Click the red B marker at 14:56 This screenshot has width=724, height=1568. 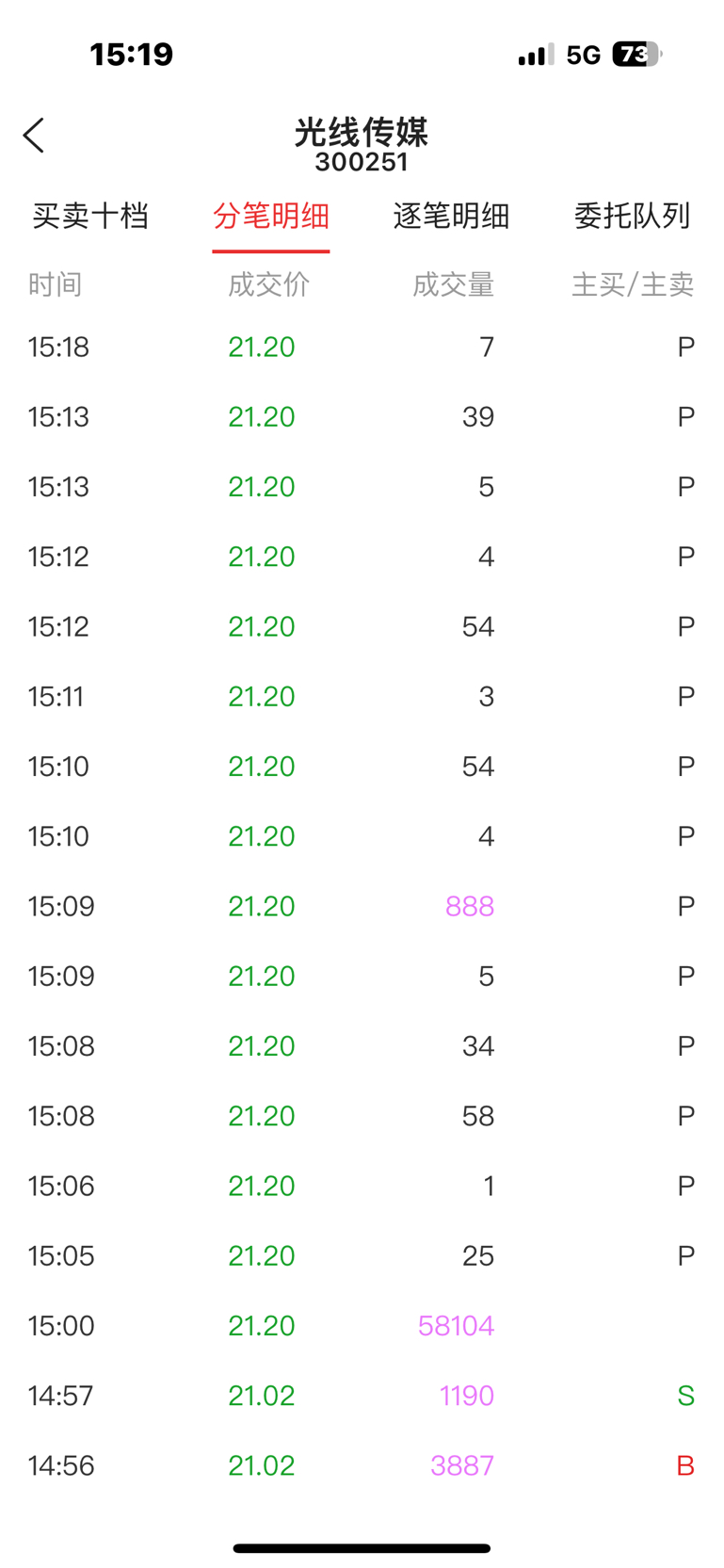pyautogui.click(x=685, y=1465)
